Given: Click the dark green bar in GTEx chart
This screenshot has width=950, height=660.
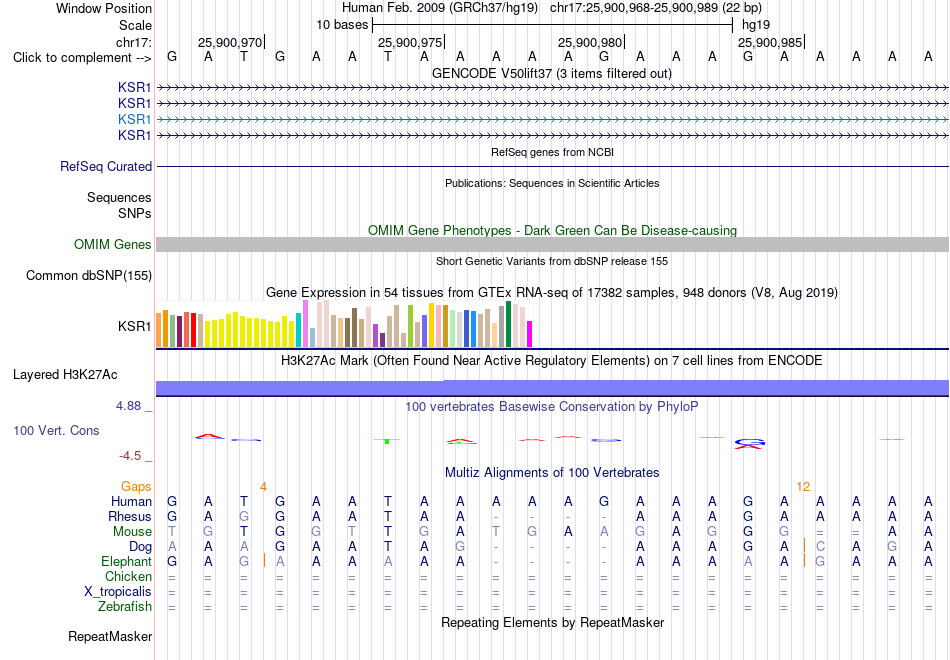Looking at the screenshot, I should [x=509, y=324].
